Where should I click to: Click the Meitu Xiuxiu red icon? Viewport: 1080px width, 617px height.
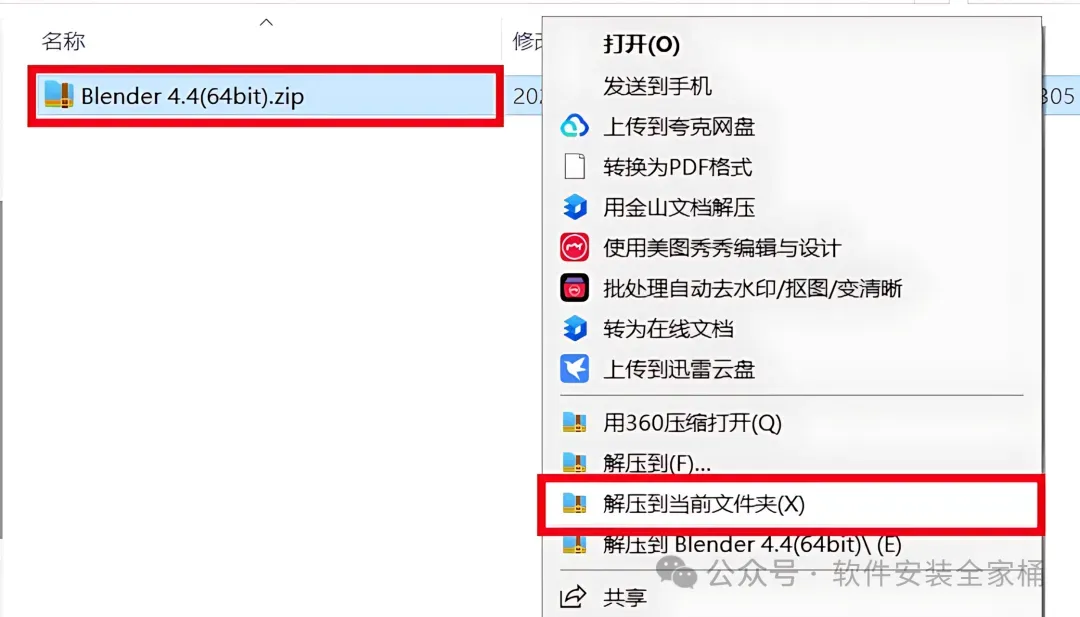pyautogui.click(x=574, y=247)
